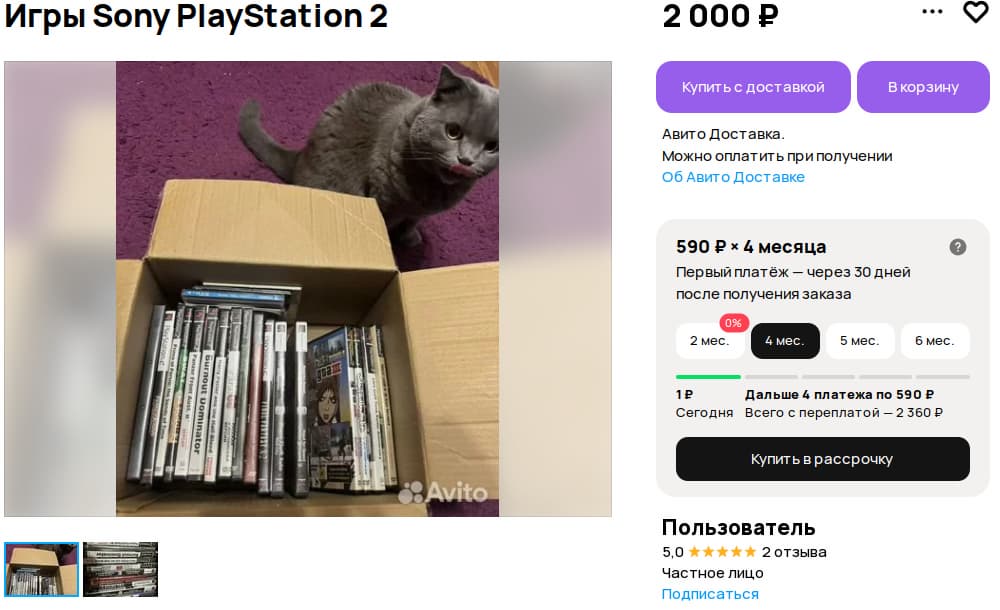Image resolution: width=1000 pixels, height=610 pixels.
Task: Open the Об Авито Доставке link
Action: (733, 177)
